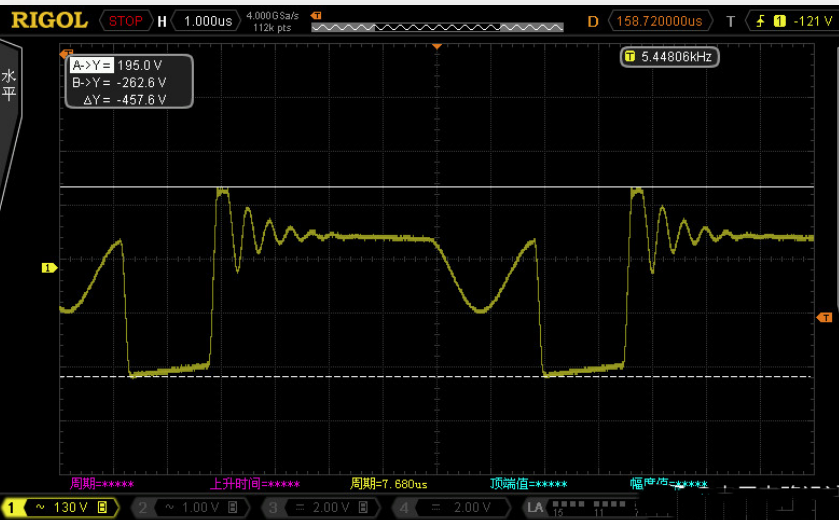Toggle channel 1 at 130 V
Screen dimensions: 839x520
59,507
